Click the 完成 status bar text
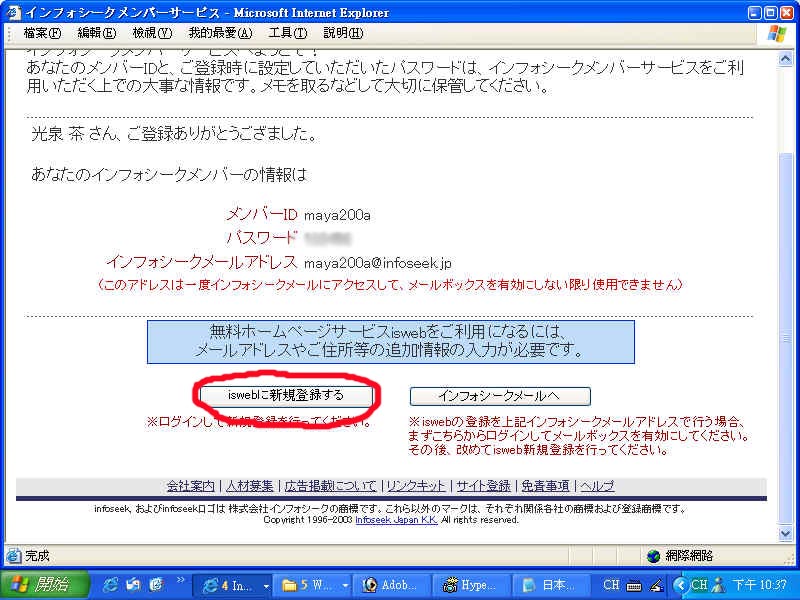800x600 pixels. pyautogui.click(x=37, y=556)
